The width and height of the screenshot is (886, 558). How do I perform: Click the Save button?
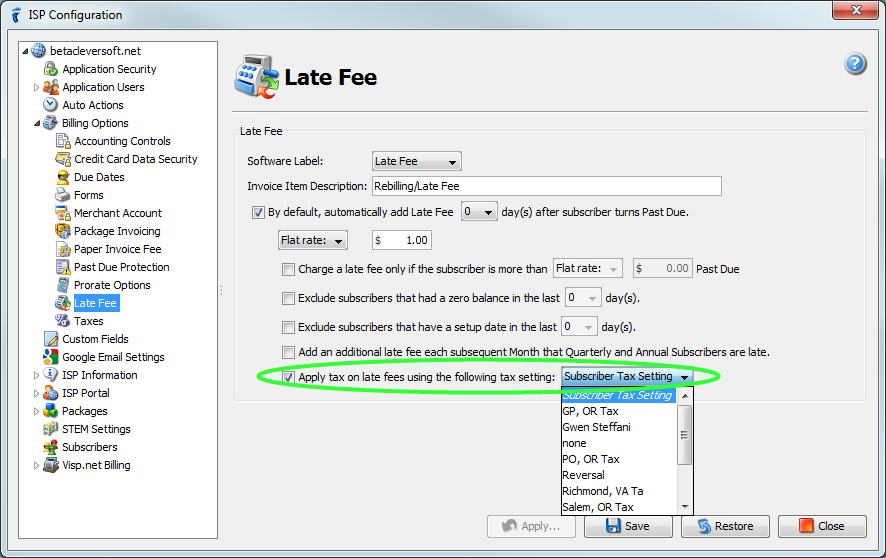coord(628,526)
